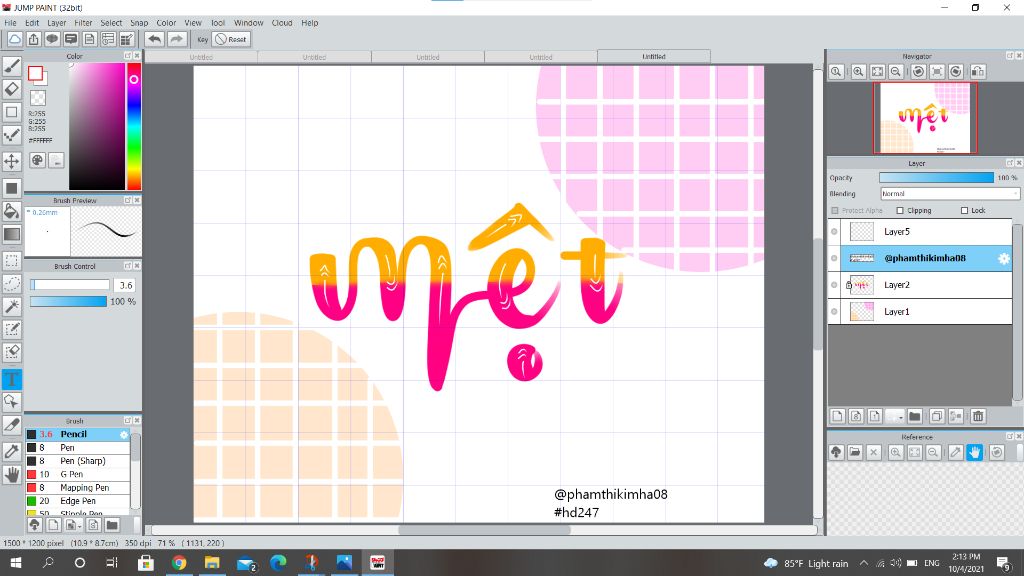This screenshot has height=576, width=1024.
Task: Click the foreground color swatch
Action: (x=35, y=73)
